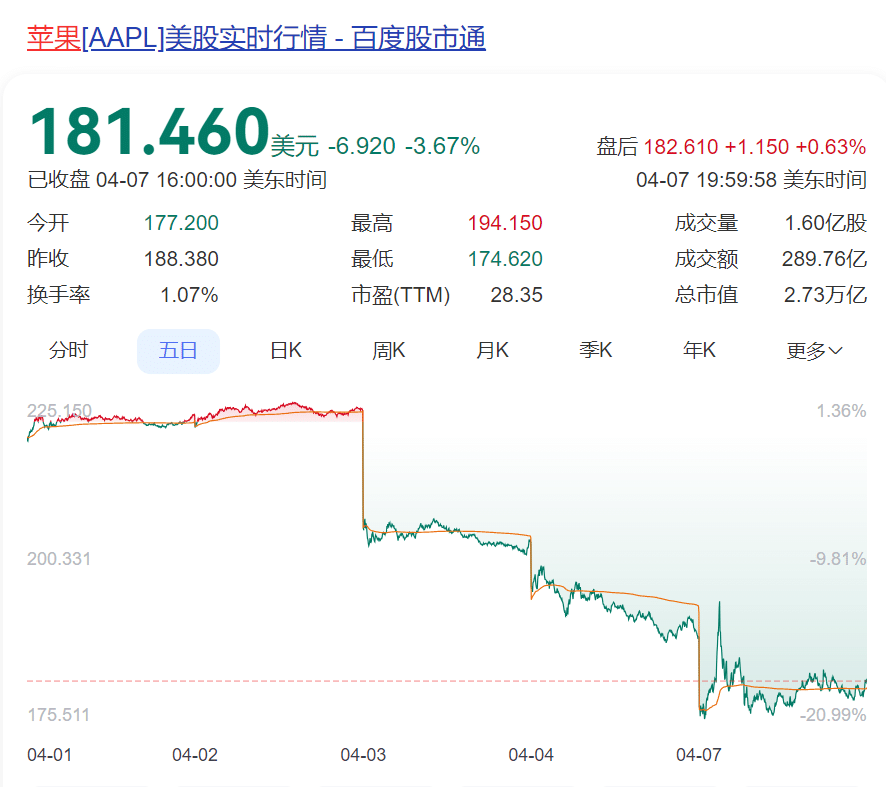This screenshot has width=886, height=787.
Task: Click the 盘后 price 182.610
Action: (x=680, y=147)
